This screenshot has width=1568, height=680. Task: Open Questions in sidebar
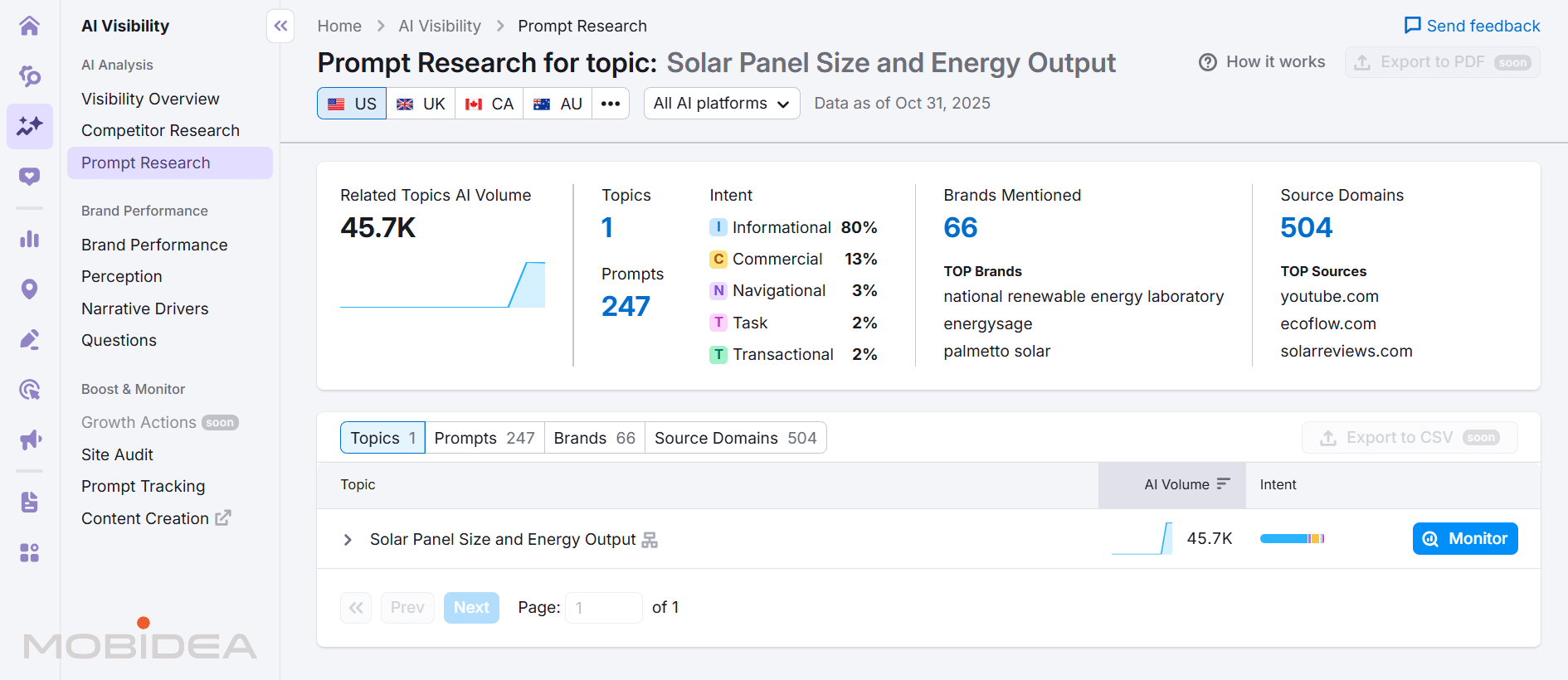[119, 340]
